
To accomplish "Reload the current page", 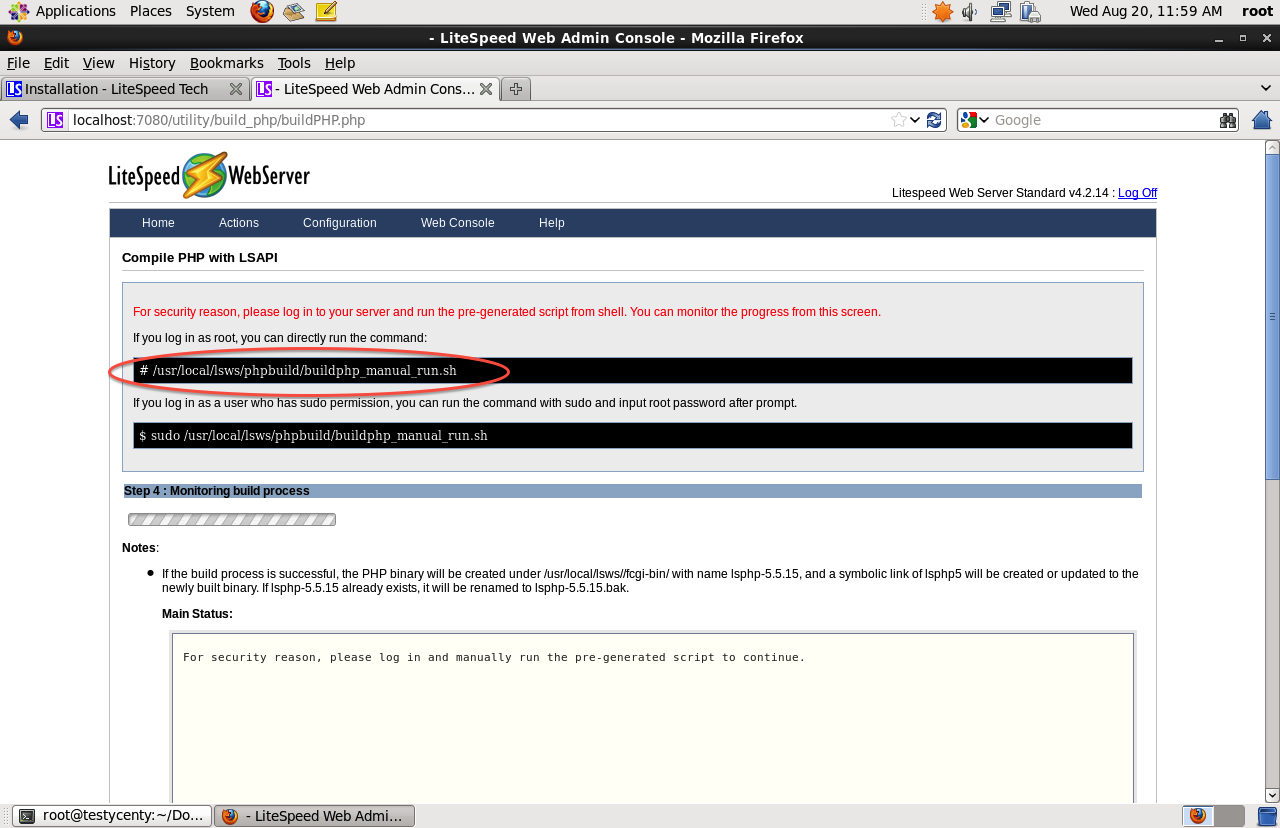I will (x=934, y=120).
